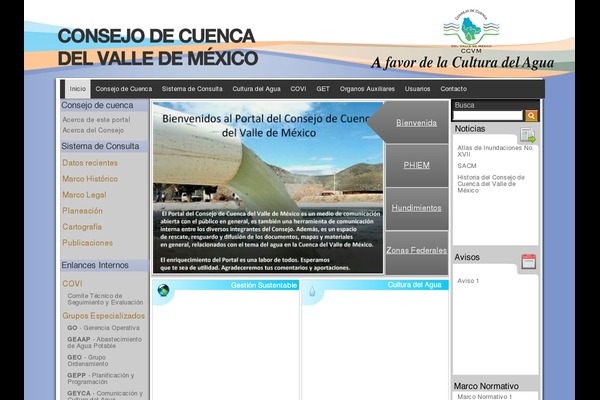600x400 pixels.
Task: Open the SACM news item
Action: (x=467, y=166)
